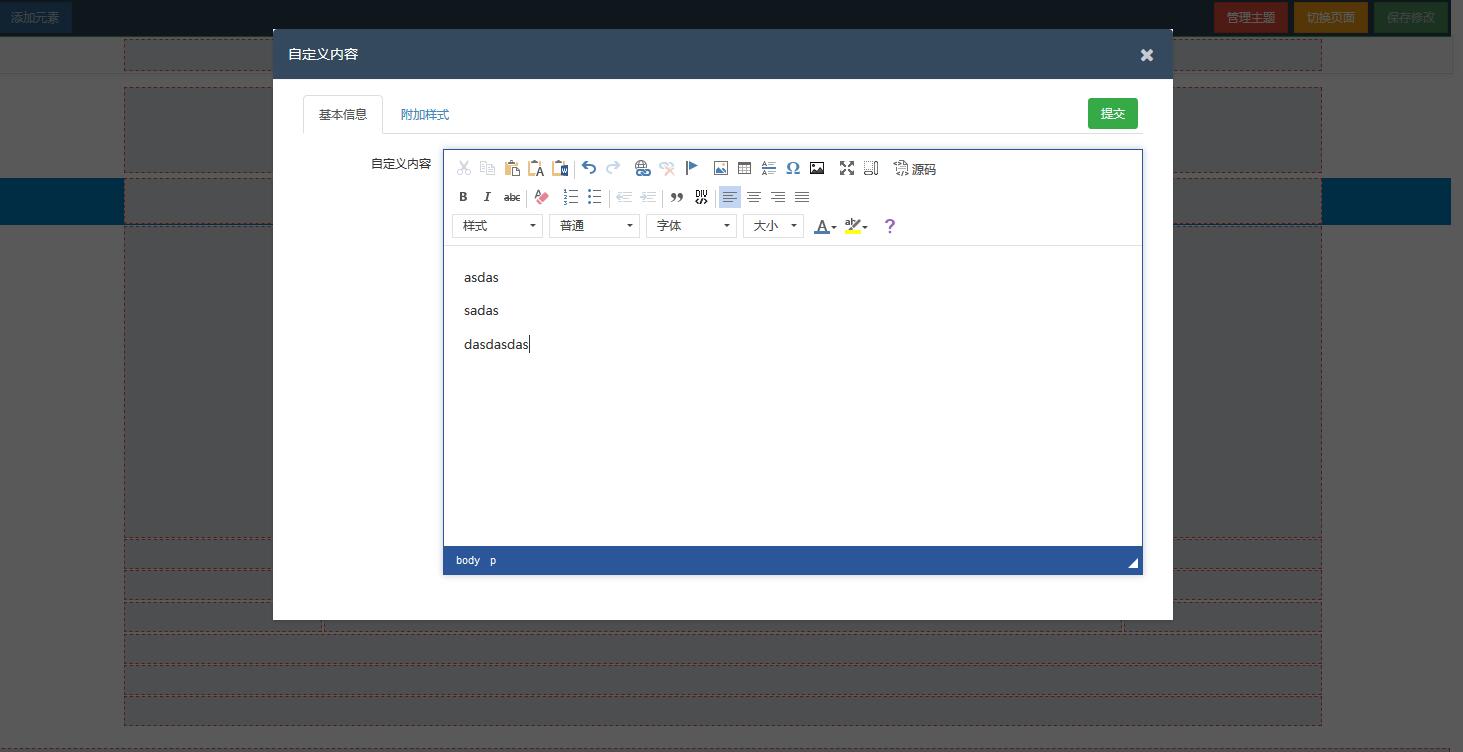The height and width of the screenshot is (752, 1463).
Task: Click the text line sadas
Action: click(481, 310)
